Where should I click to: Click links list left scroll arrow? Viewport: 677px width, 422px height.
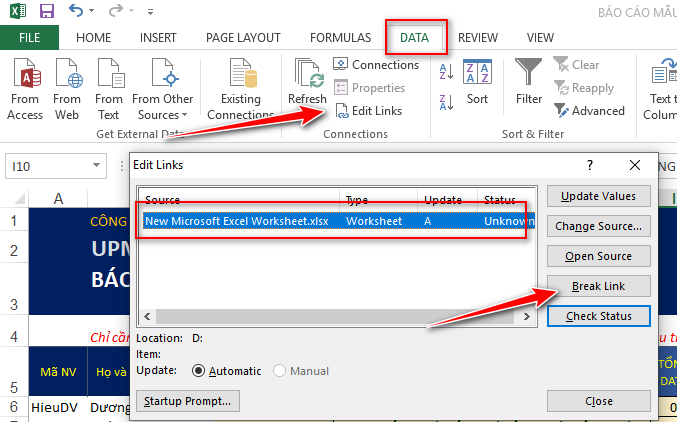147,317
